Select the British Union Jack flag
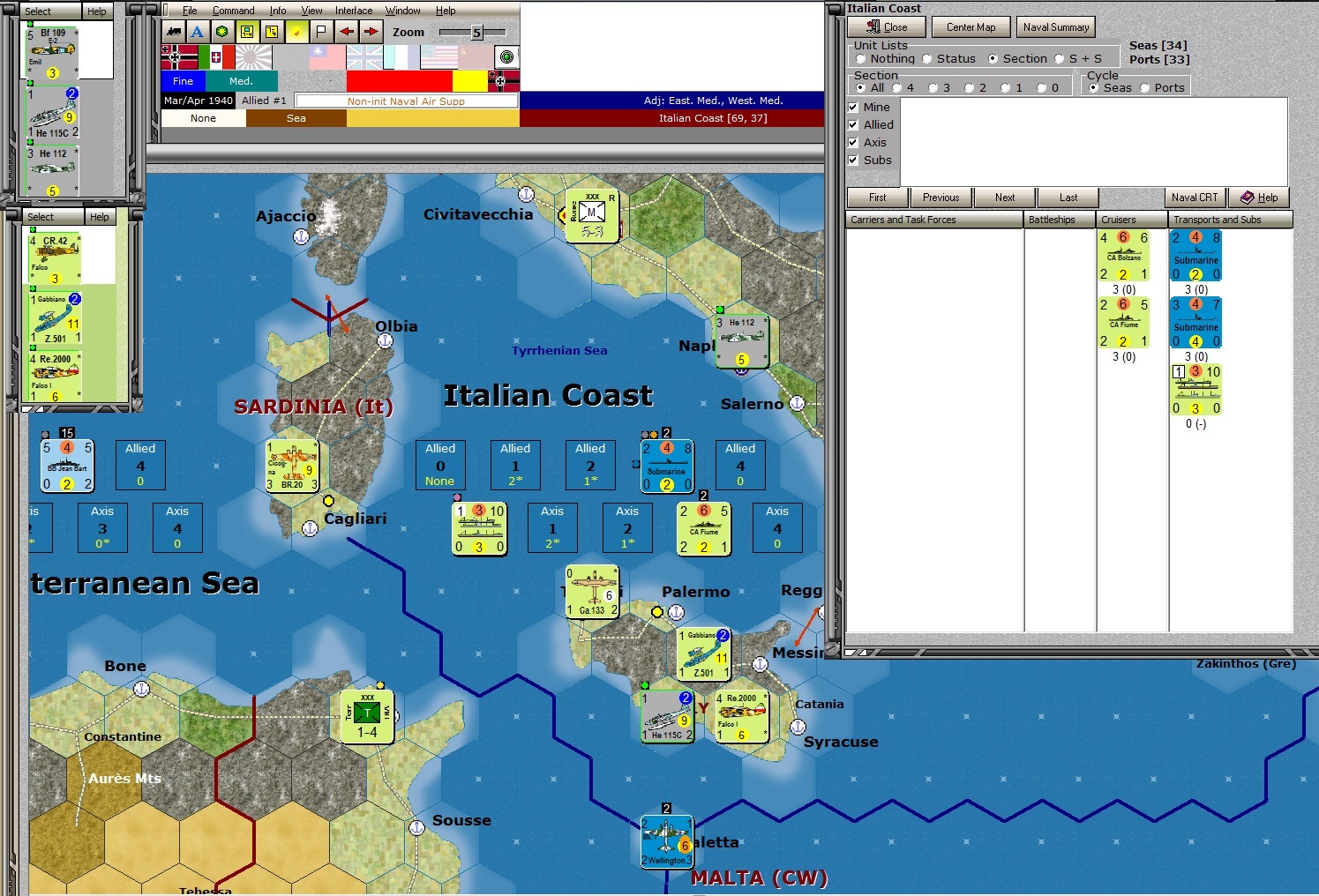 364,57
